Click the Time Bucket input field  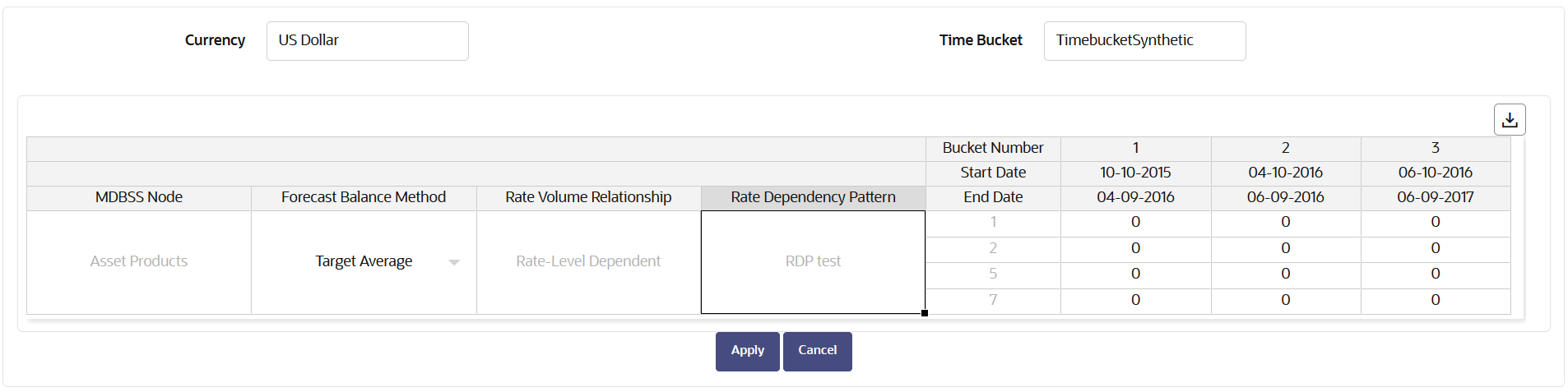click(1144, 41)
